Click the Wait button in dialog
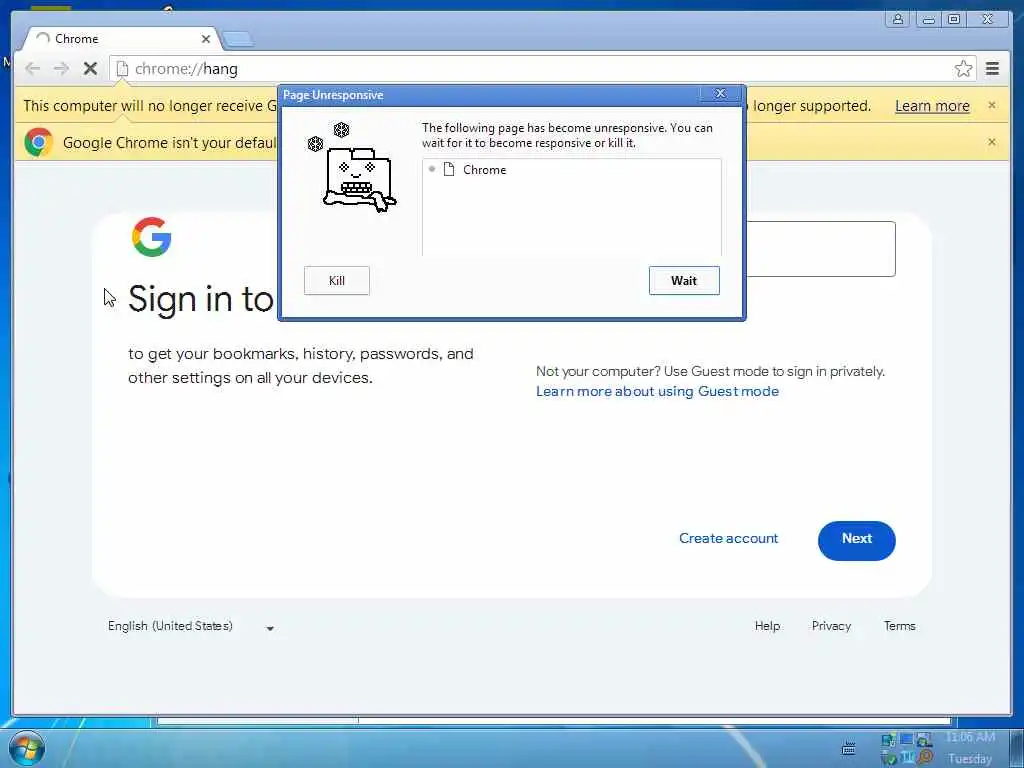Viewport: 1024px width, 768px height. tap(684, 281)
